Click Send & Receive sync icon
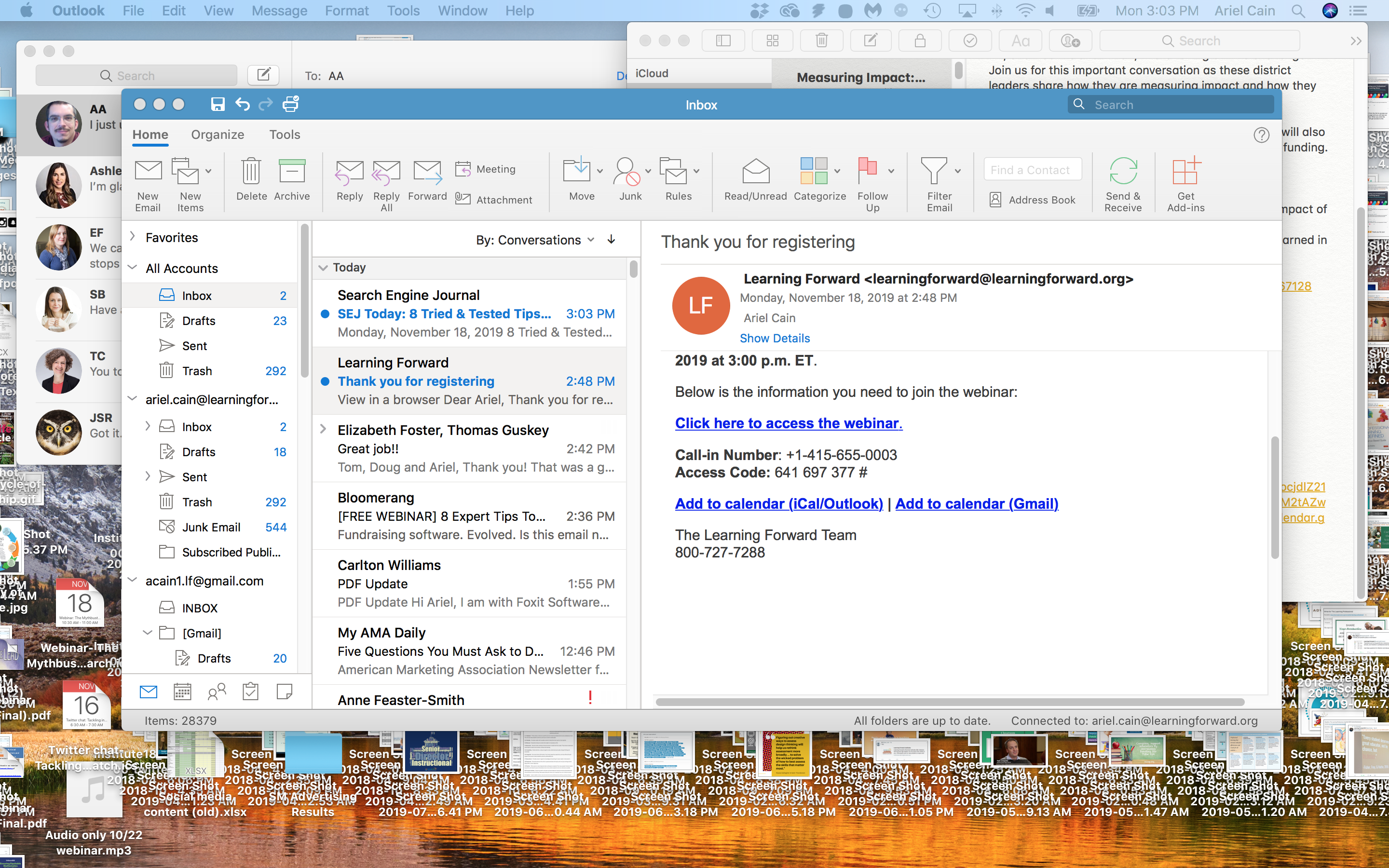Viewport: 1389px width, 868px height. (1123, 171)
